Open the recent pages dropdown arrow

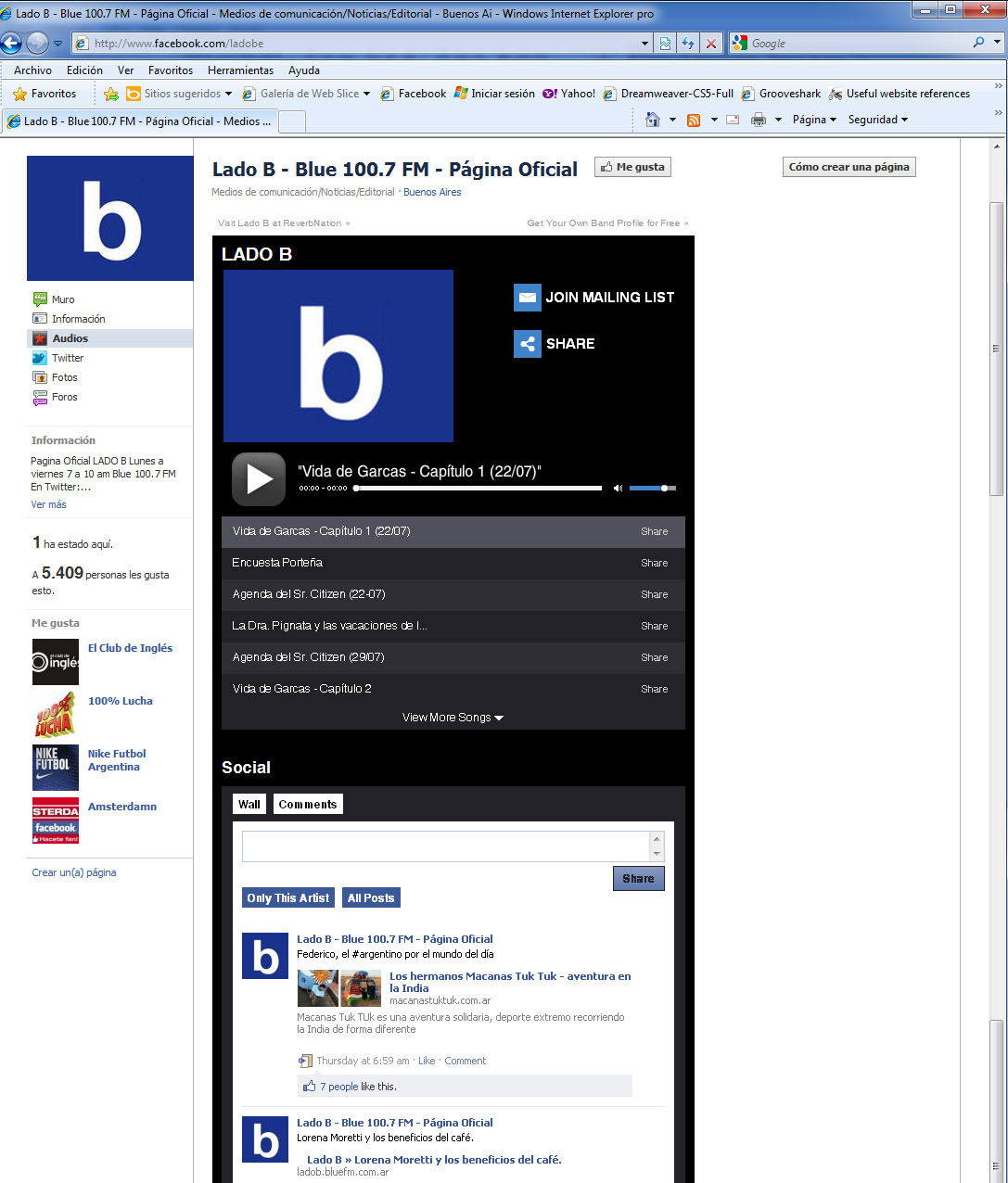pos(57,44)
